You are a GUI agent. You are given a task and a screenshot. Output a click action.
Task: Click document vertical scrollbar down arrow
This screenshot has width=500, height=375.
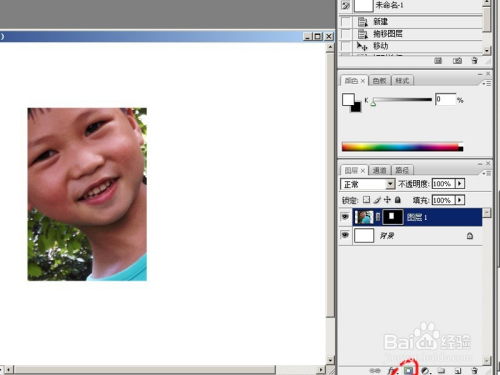[x=330, y=360]
